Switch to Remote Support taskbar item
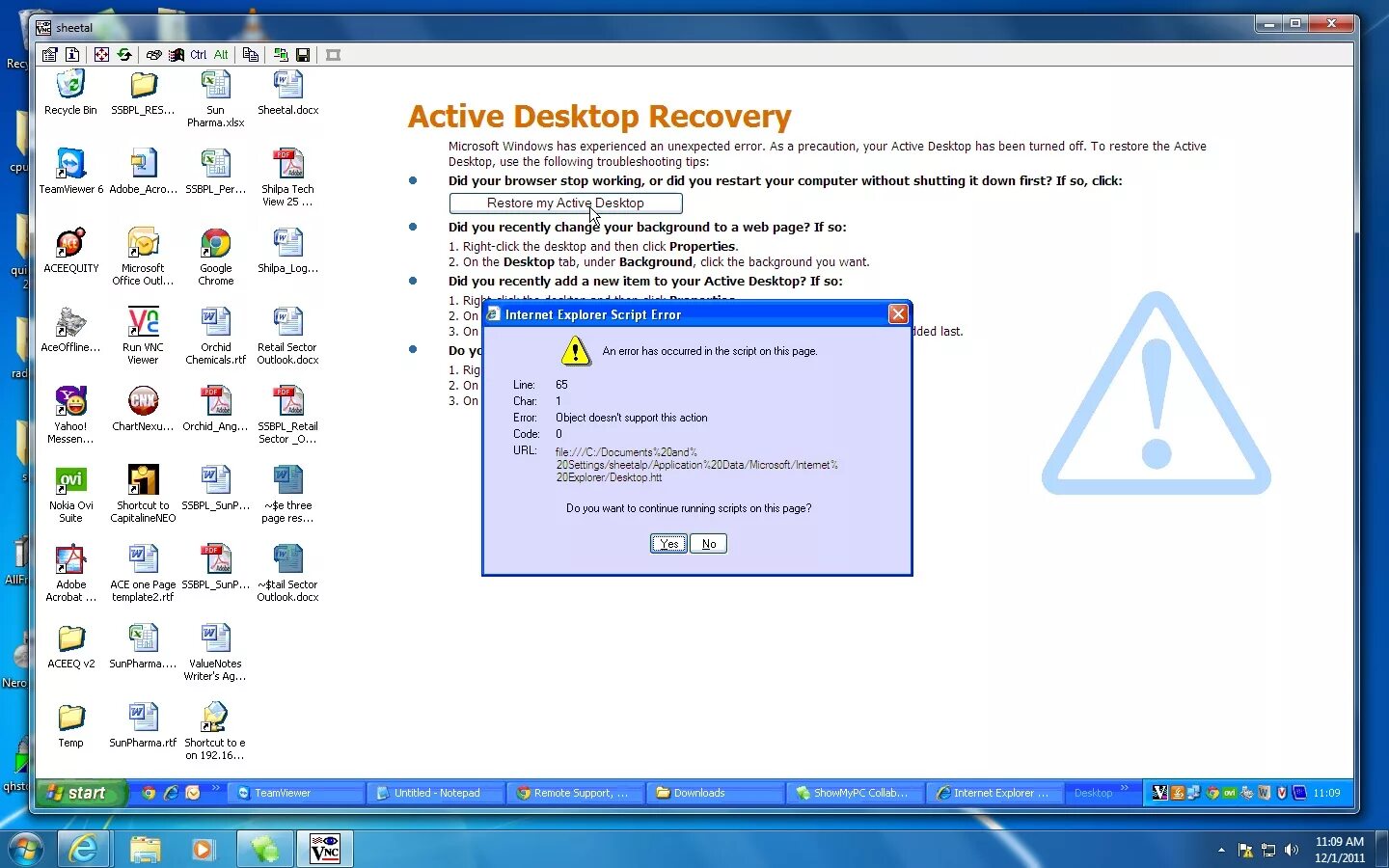The width and height of the screenshot is (1389, 868). coord(578,793)
